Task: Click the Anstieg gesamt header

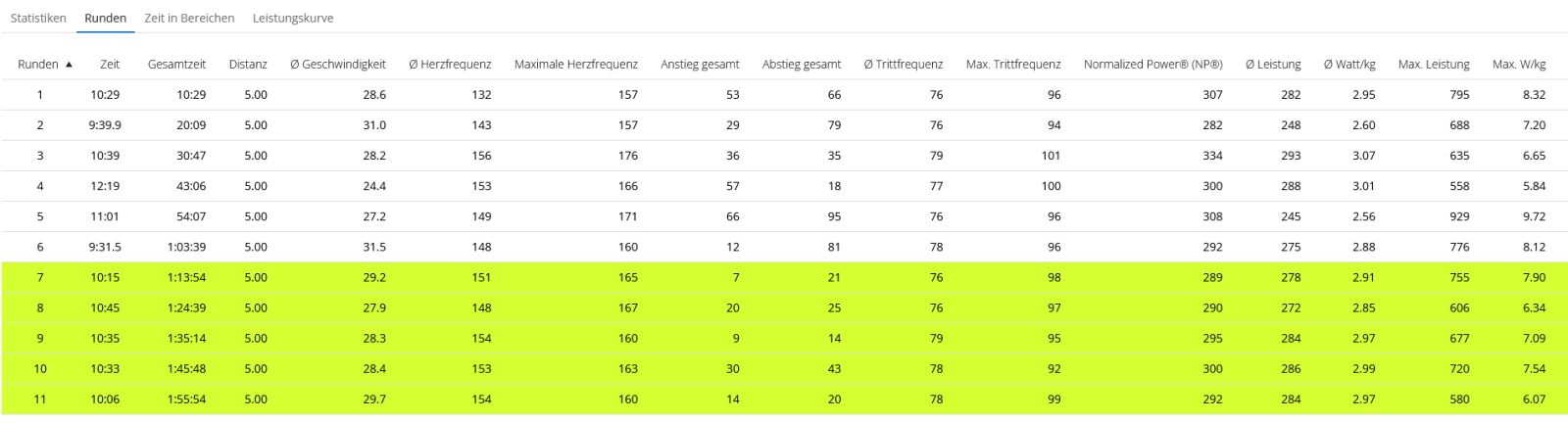Action: click(700, 65)
